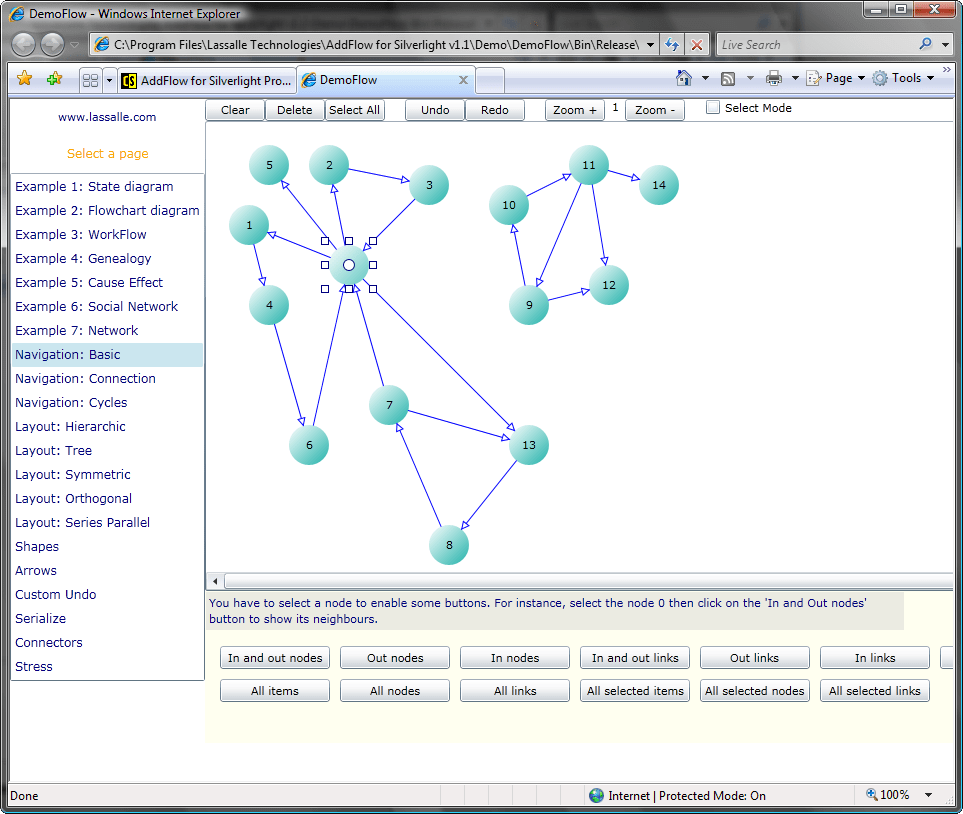Stop loading the current page

coord(697,44)
